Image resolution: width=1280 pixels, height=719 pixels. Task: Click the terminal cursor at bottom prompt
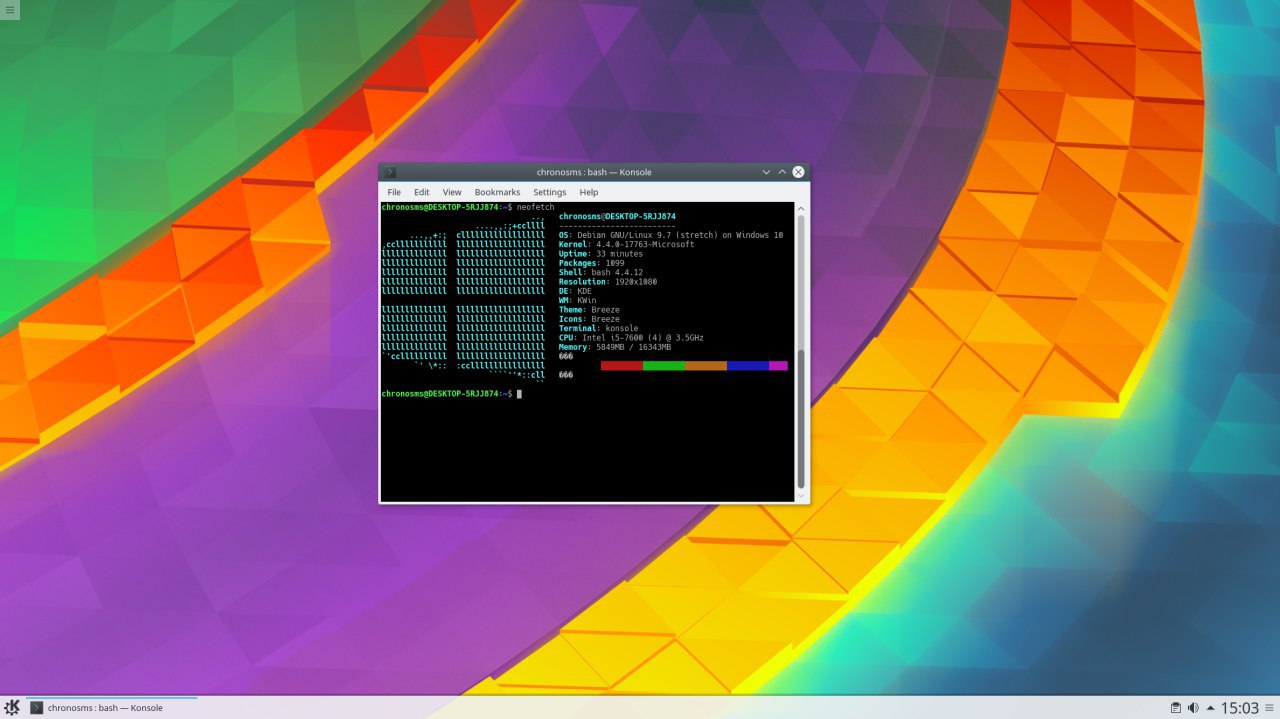pyautogui.click(x=519, y=394)
